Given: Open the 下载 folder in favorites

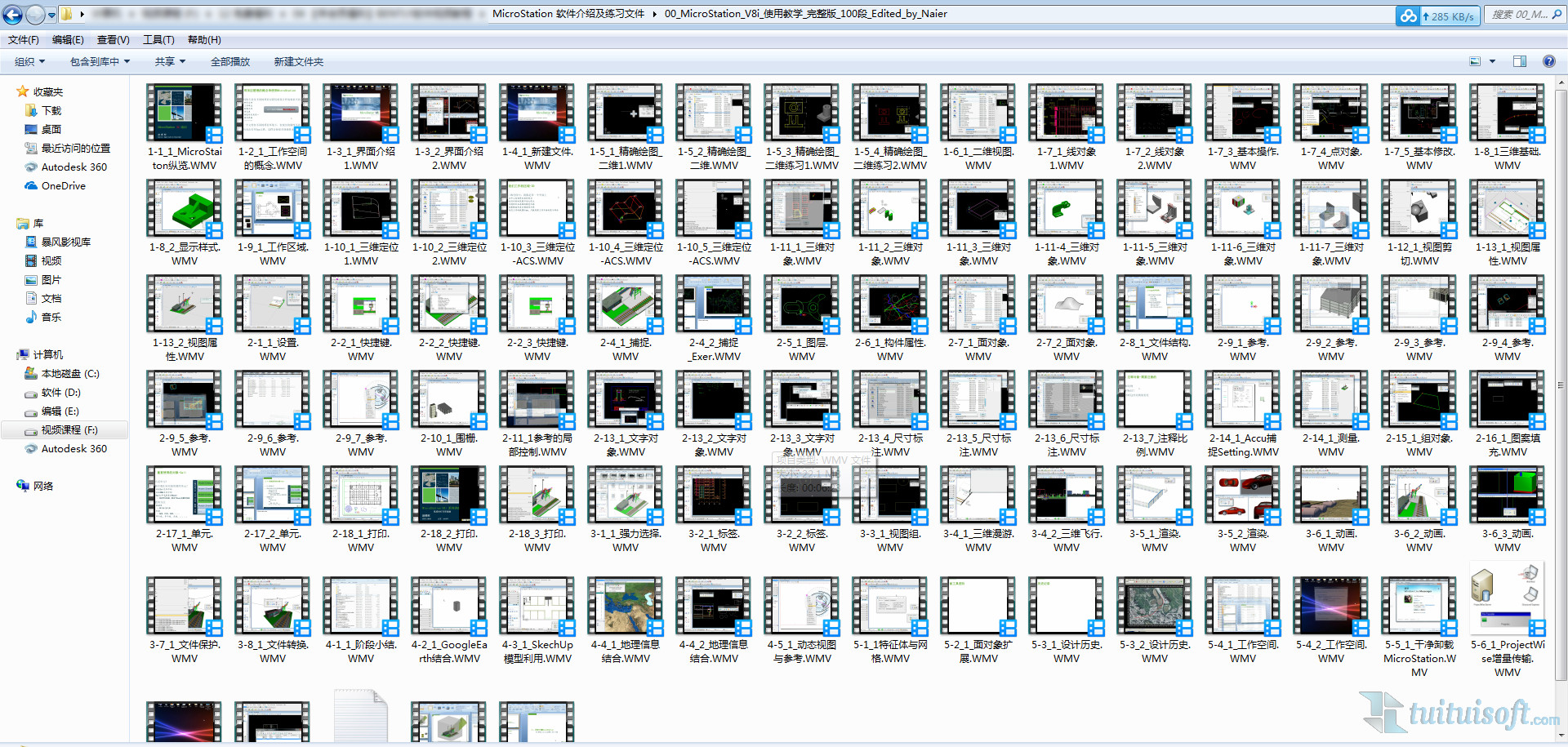Looking at the screenshot, I should coord(51,111).
